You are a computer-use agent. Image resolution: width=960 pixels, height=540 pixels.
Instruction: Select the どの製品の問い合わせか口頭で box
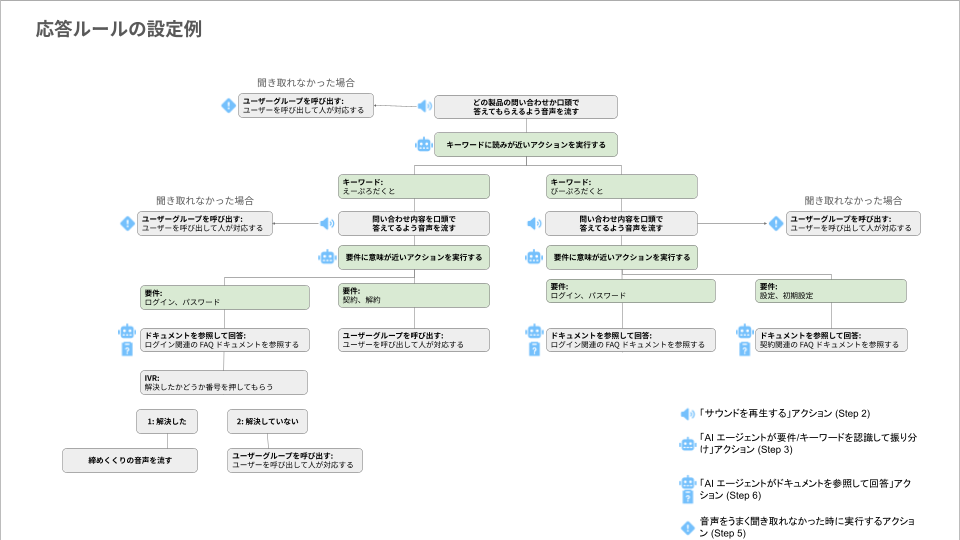coord(526,107)
